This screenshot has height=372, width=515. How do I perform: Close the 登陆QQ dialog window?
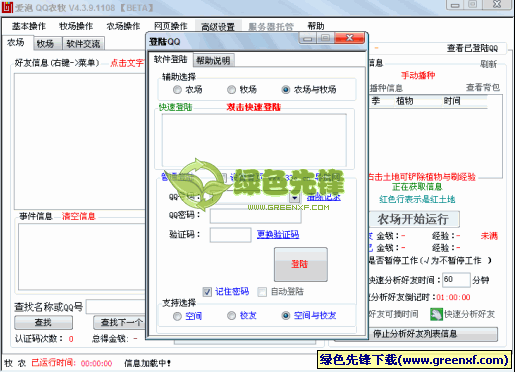[350, 38]
